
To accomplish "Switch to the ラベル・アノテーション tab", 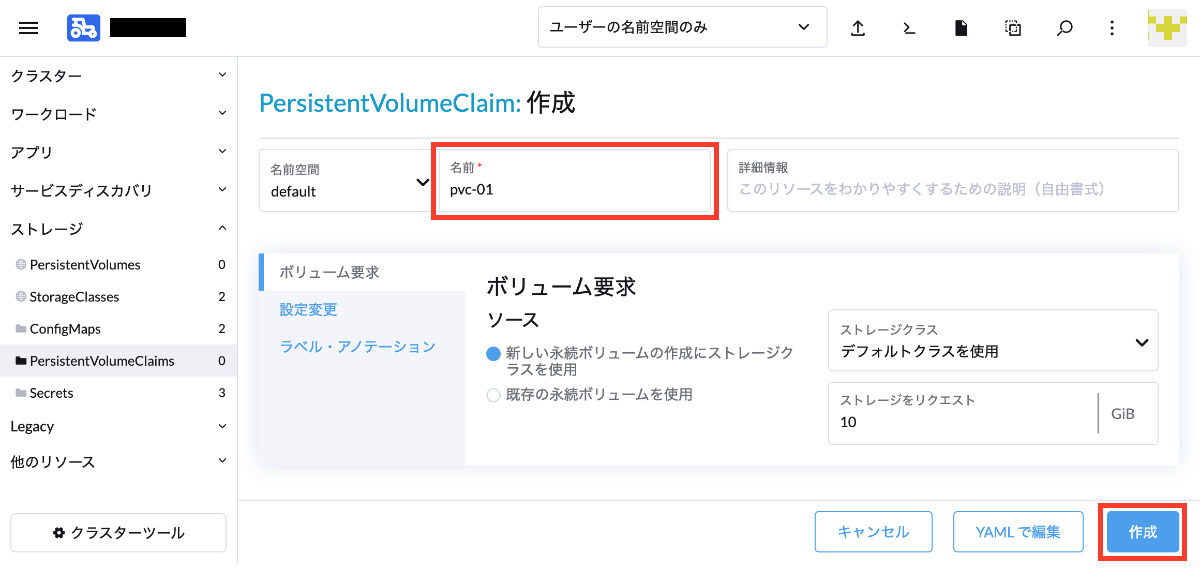I will coord(358,346).
